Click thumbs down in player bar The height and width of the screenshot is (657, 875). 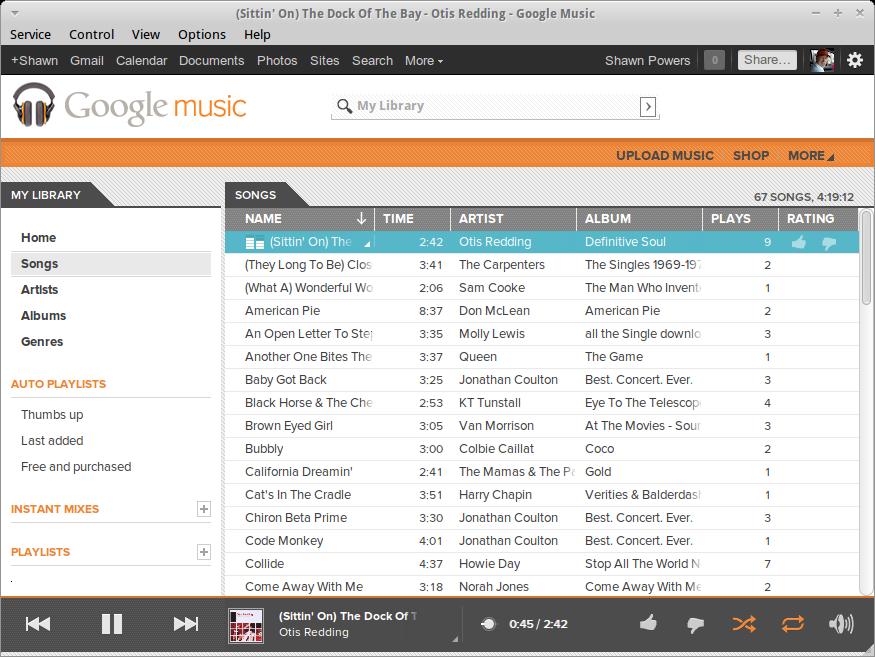[696, 624]
